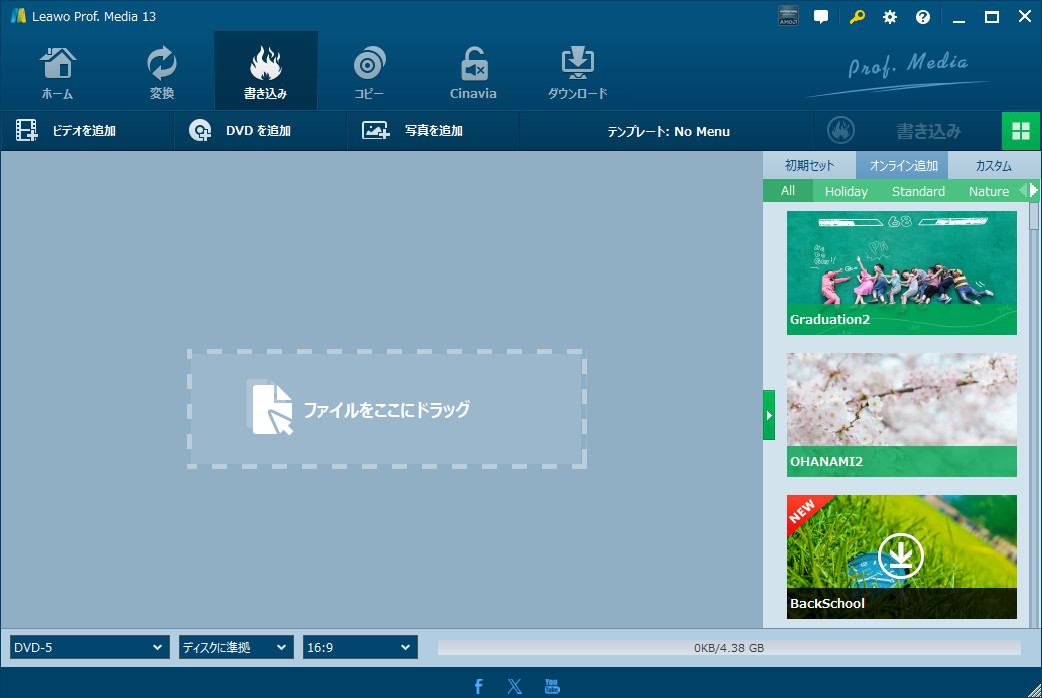Click the ビデオを追加 add video button
The width and height of the screenshot is (1042, 698).
point(86,130)
